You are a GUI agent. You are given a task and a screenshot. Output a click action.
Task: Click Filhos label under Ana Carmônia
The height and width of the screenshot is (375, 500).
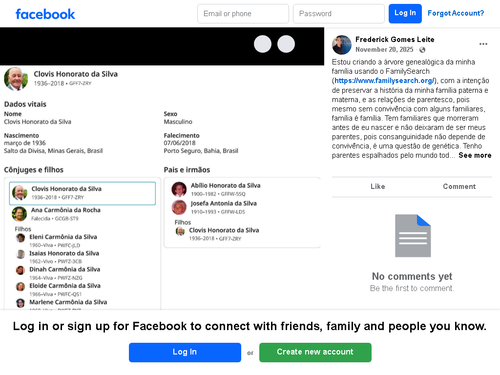click(23, 229)
